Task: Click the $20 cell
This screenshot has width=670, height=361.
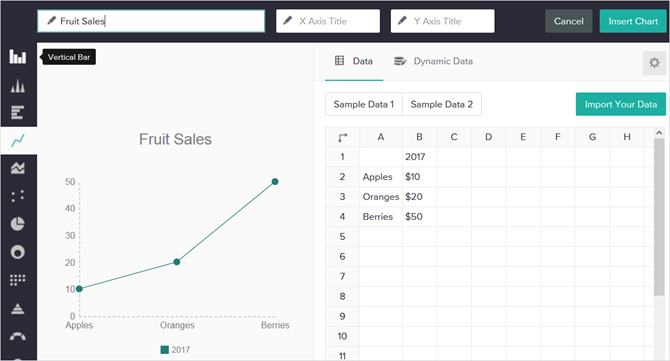Action: pos(419,197)
